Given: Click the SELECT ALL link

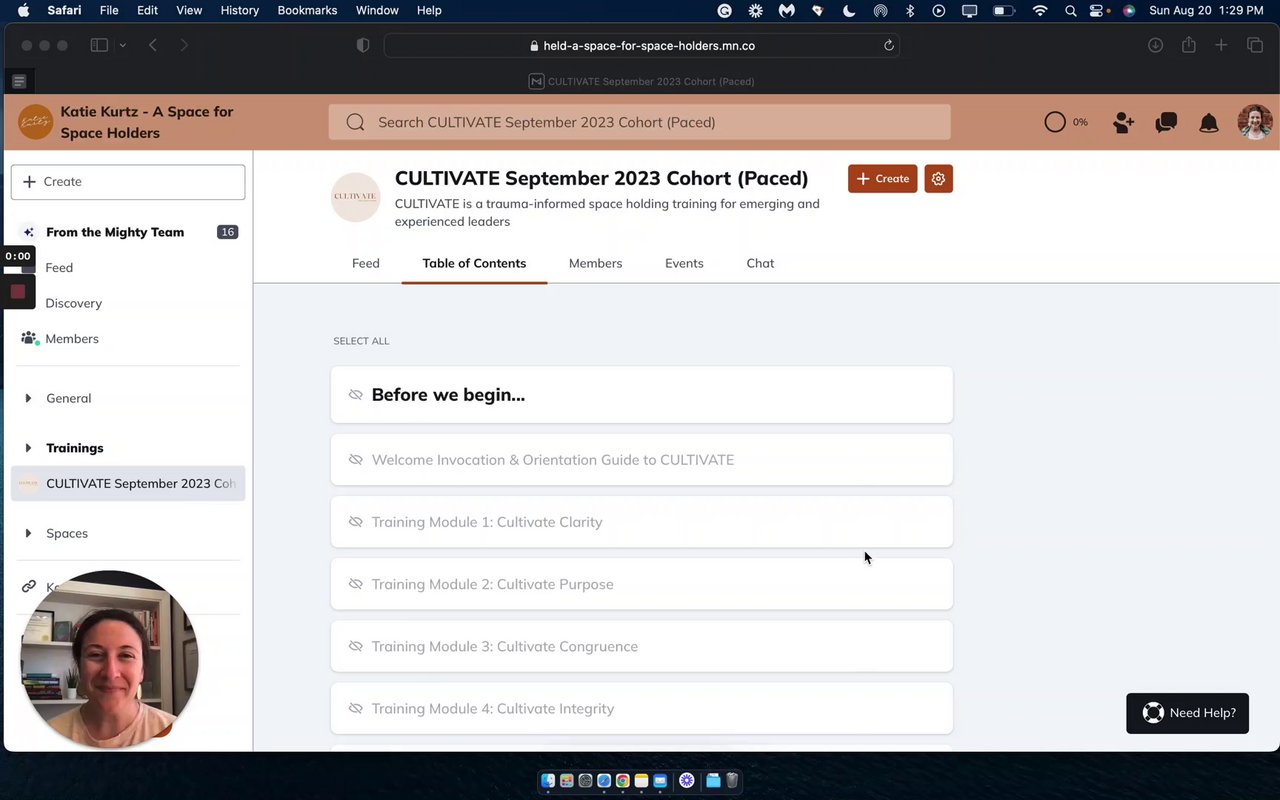Looking at the screenshot, I should click(361, 341).
